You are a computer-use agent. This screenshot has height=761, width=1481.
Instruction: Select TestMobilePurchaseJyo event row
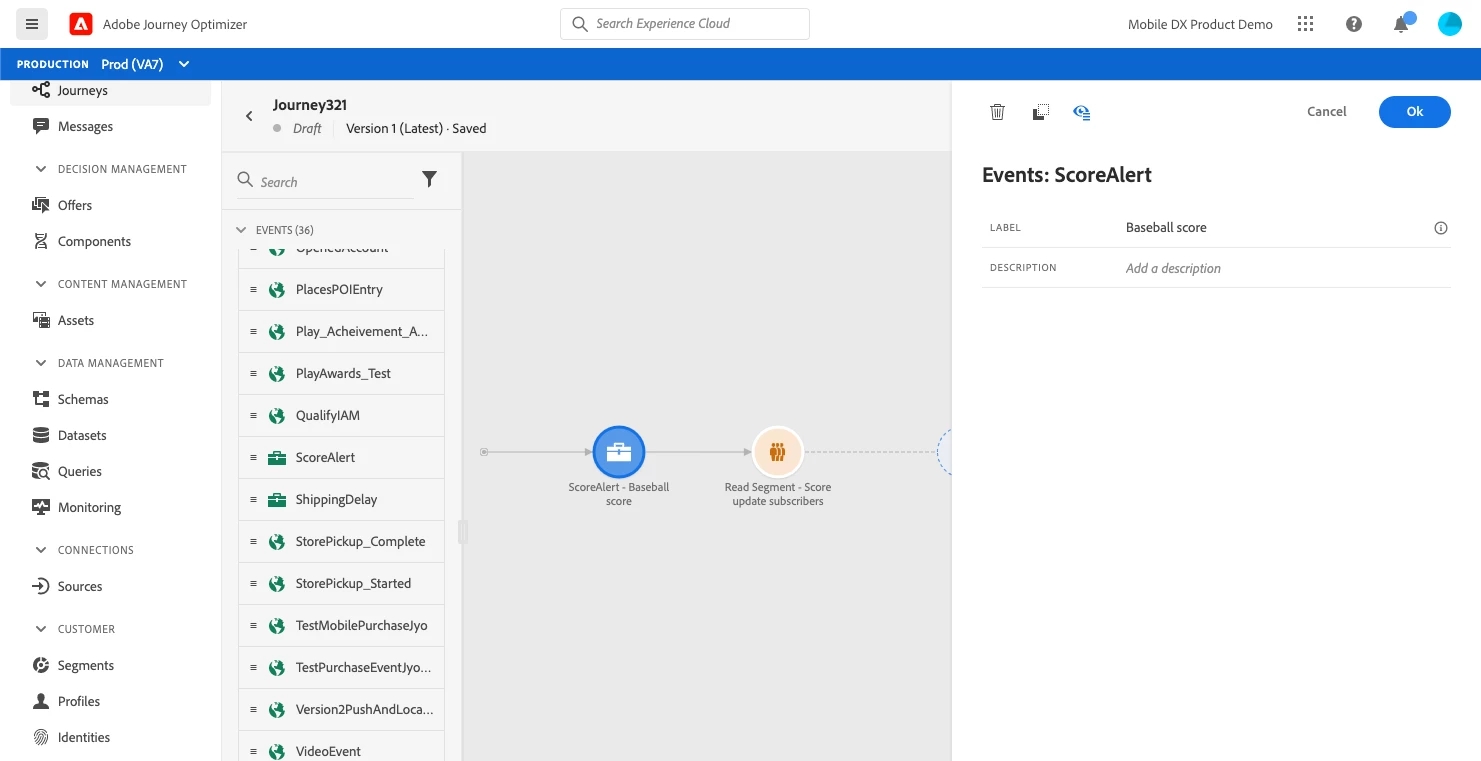click(x=341, y=626)
